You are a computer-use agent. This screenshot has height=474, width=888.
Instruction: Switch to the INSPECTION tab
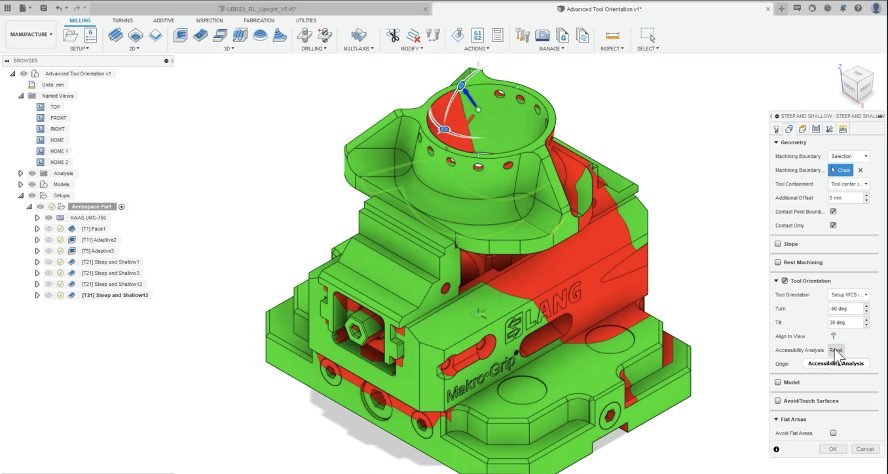click(x=209, y=20)
